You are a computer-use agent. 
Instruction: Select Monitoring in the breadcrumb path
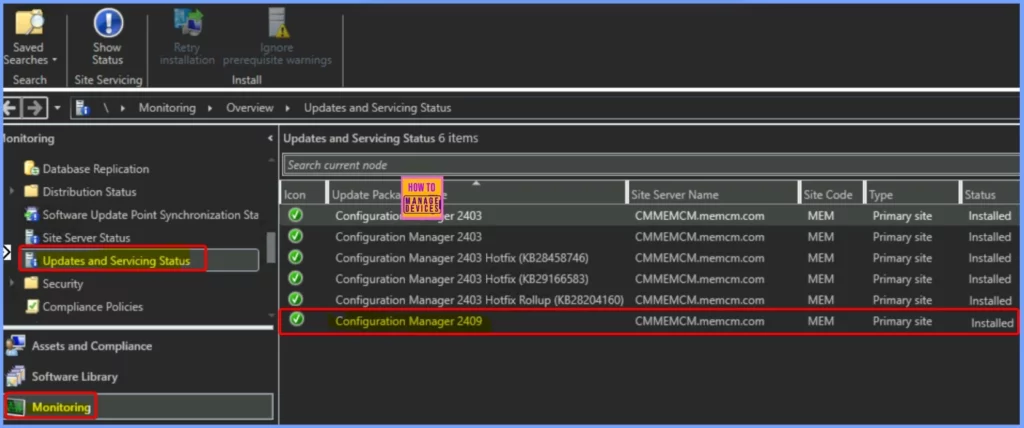(x=167, y=108)
